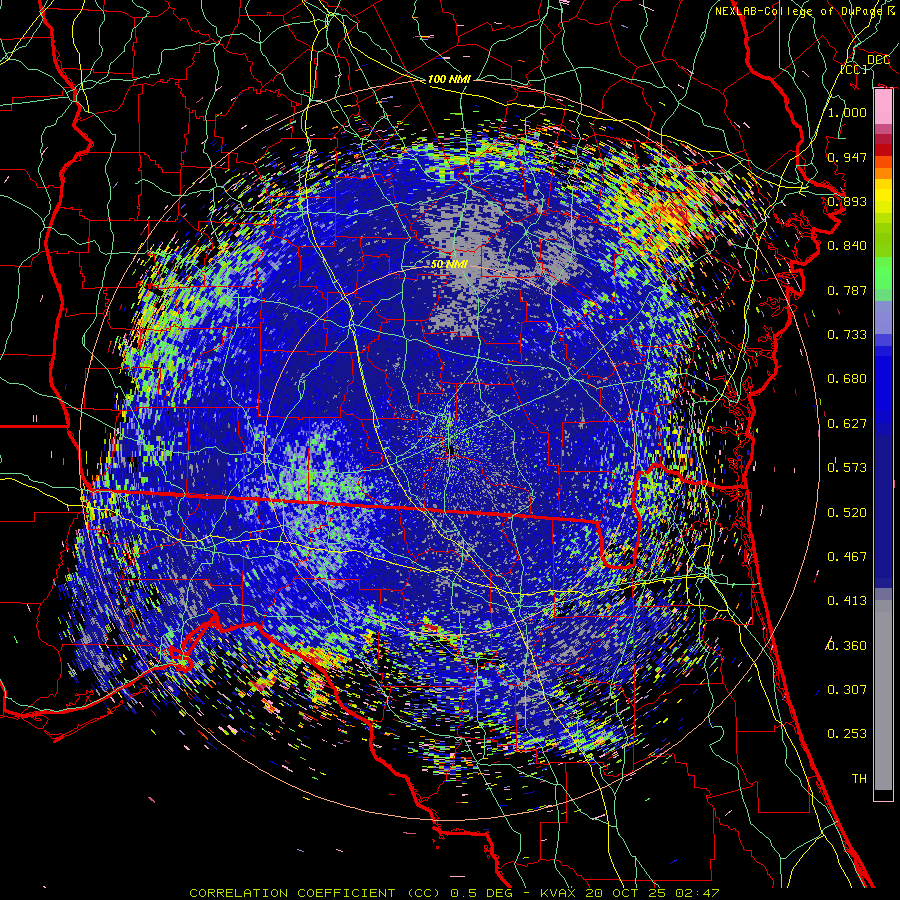Viewport: 900px width, 900px height.
Task: Pick the pink swatch atop the color bar
Action: pos(883,107)
